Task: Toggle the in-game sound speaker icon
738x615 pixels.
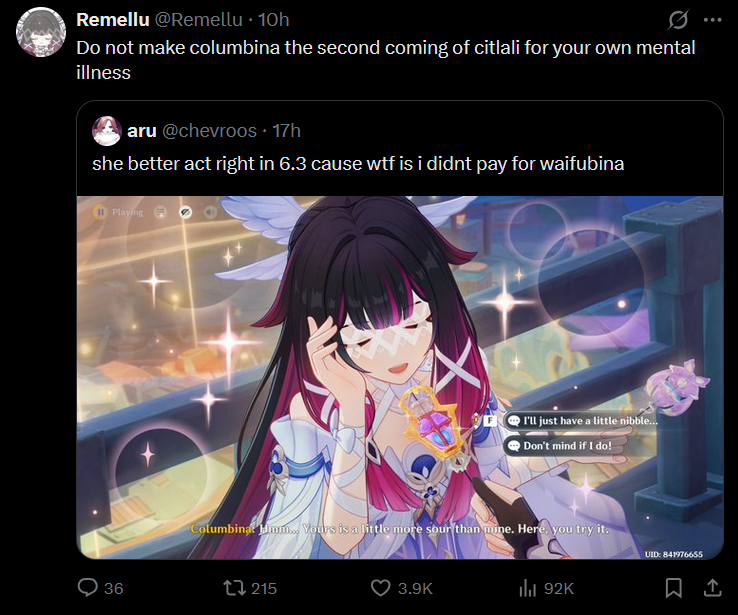Action: 210,213
